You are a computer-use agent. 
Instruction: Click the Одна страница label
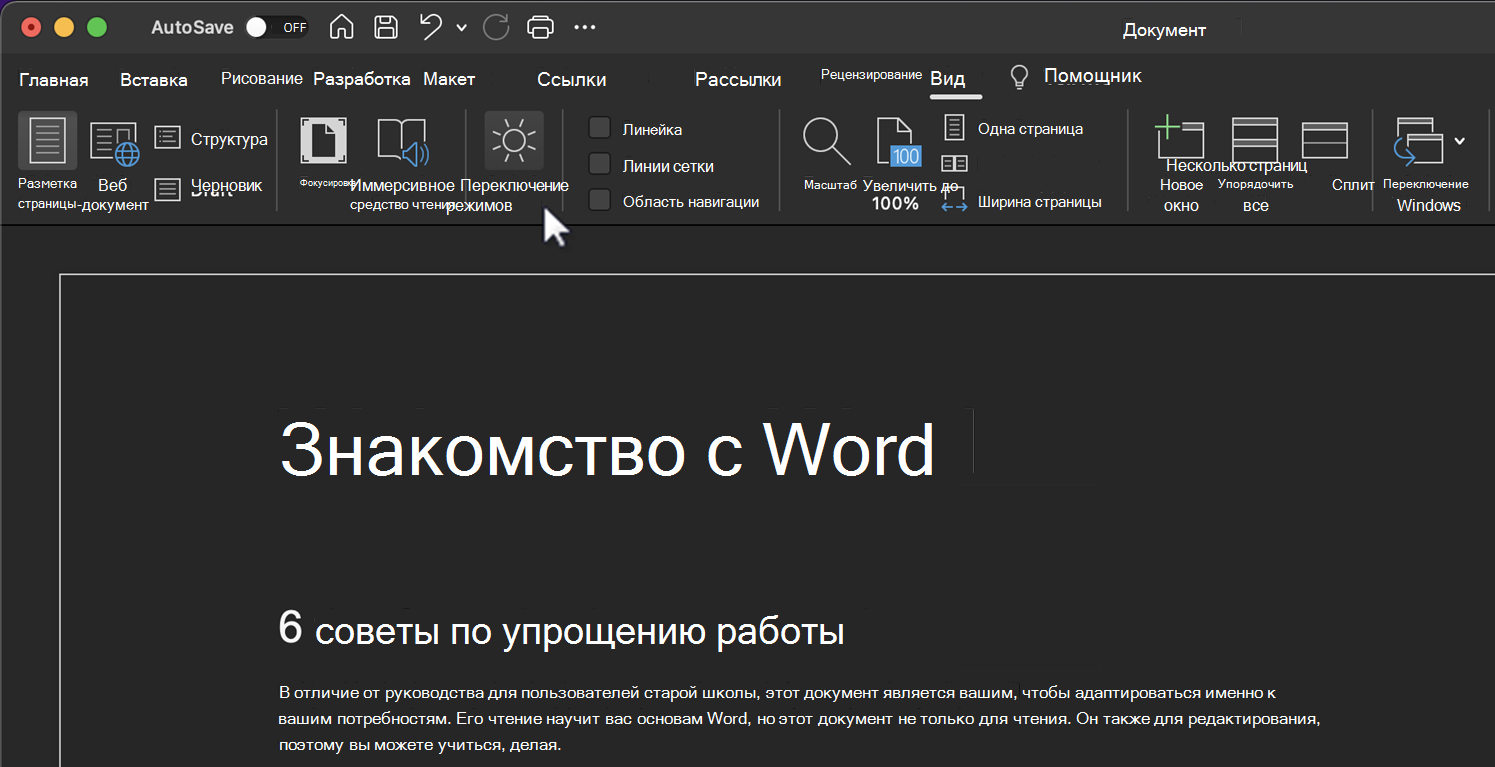1030,128
